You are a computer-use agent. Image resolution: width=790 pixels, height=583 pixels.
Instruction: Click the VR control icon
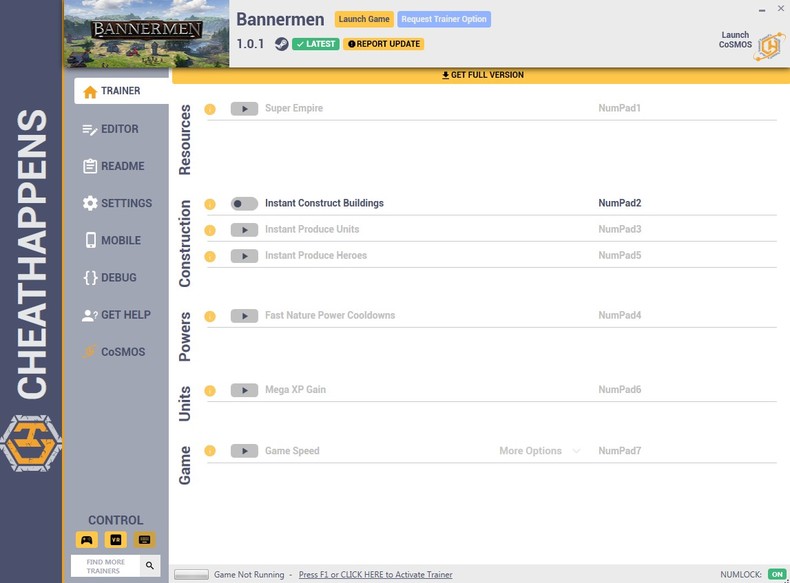116,540
